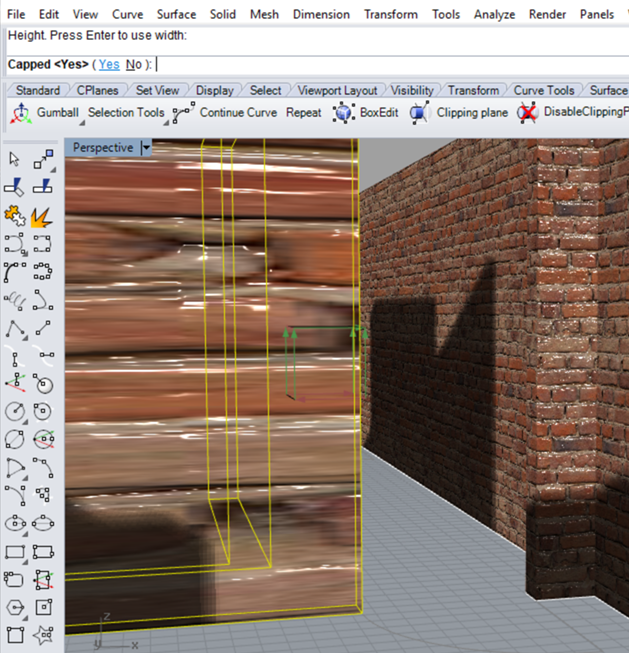Image resolution: width=629 pixels, height=653 pixels.
Task: Select the Polygon hexagon tool
Action: pos(15,607)
